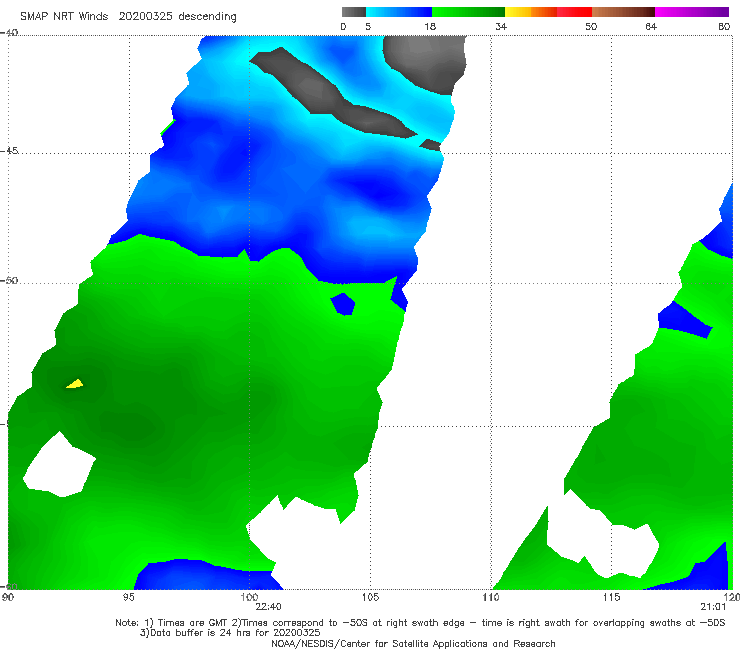Click the blue 5-18 segment of the color bar
The image size is (740, 650).
click(399, 12)
